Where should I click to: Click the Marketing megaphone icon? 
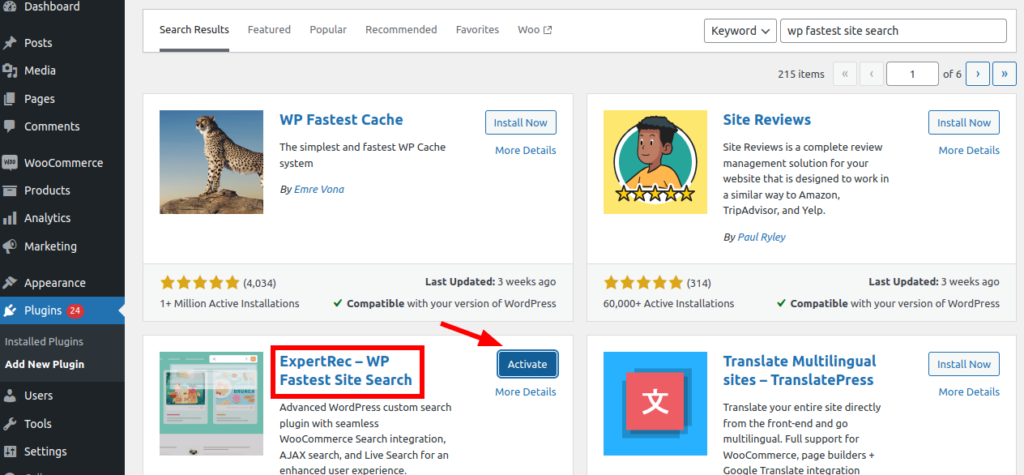point(10,246)
